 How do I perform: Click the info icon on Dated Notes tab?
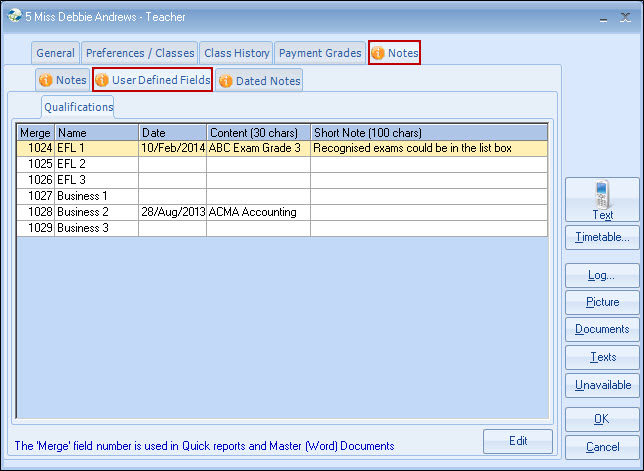click(x=226, y=81)
